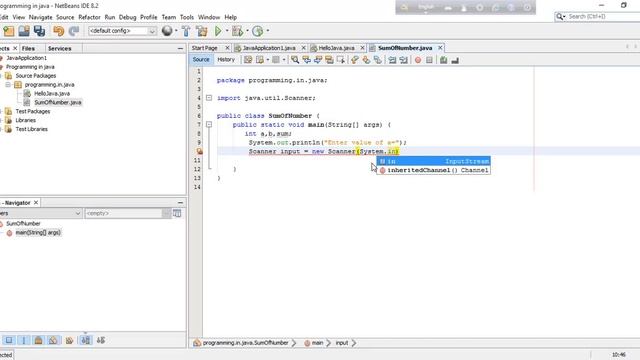
Task: Click the New Project toolbar icon
Action: tap(9, 31)
